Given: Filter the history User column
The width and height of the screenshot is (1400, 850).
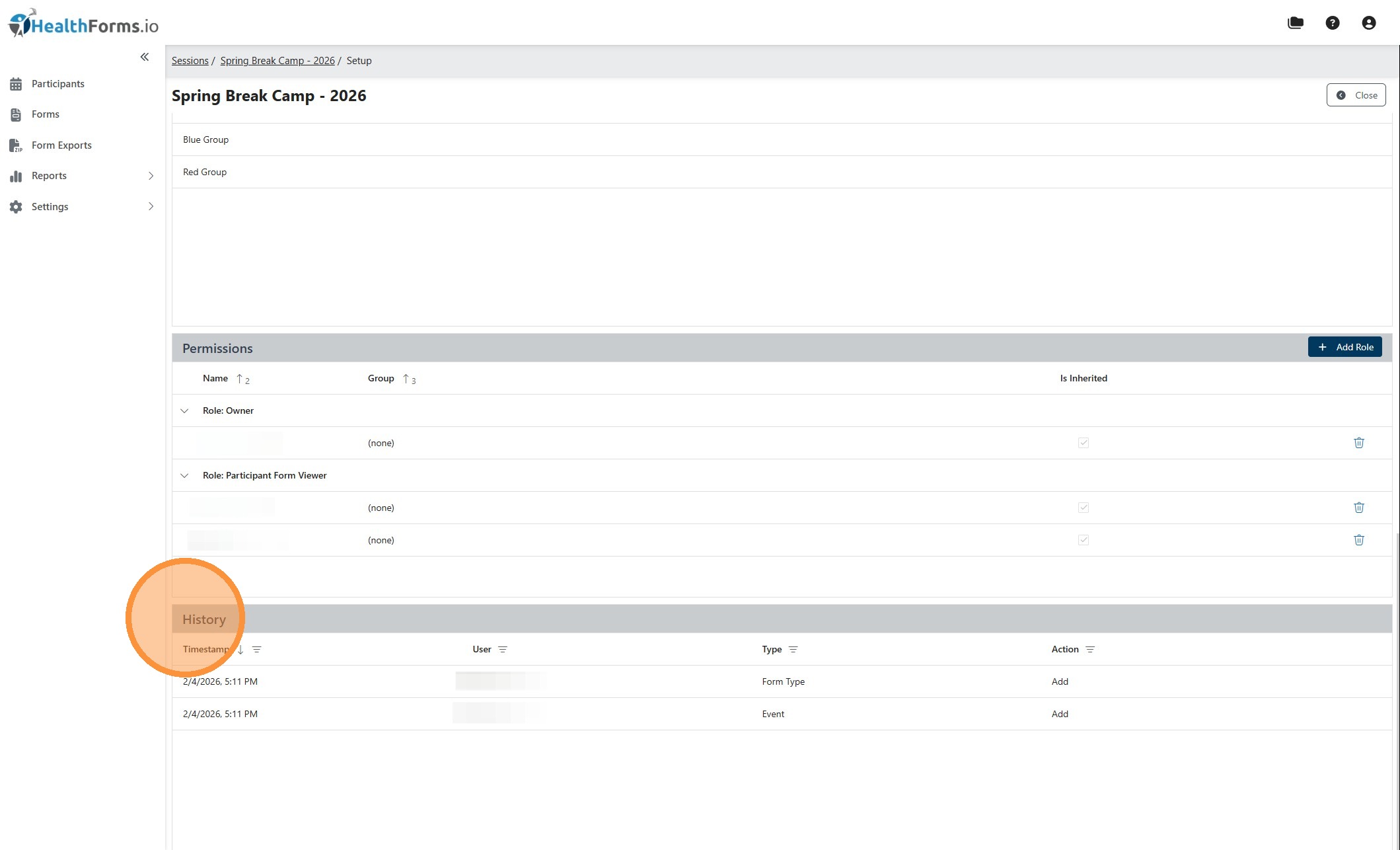Looking at the screenshot, I should [503, 650].
